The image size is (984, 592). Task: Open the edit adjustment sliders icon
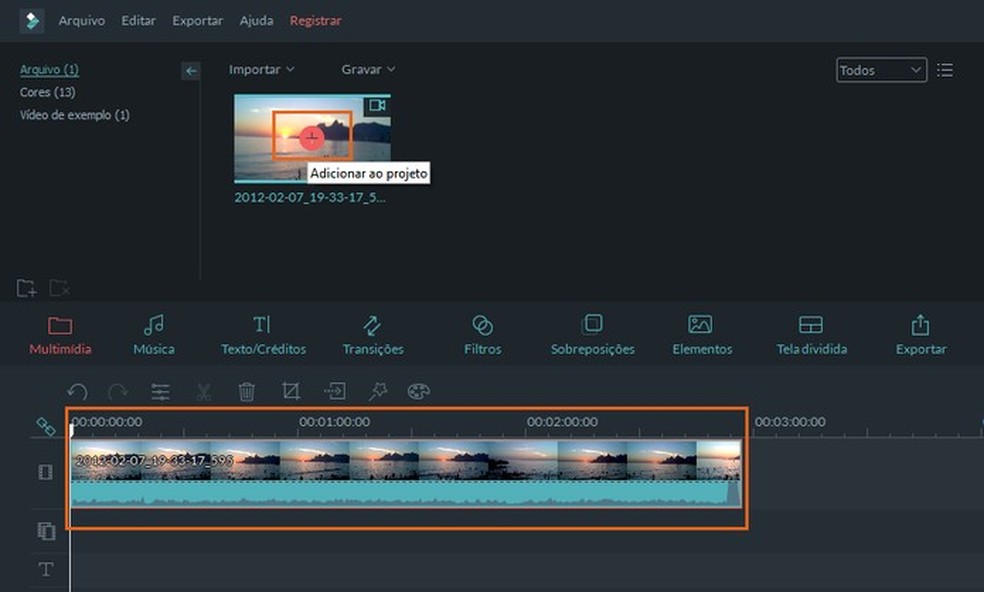(x=160, y=392)
